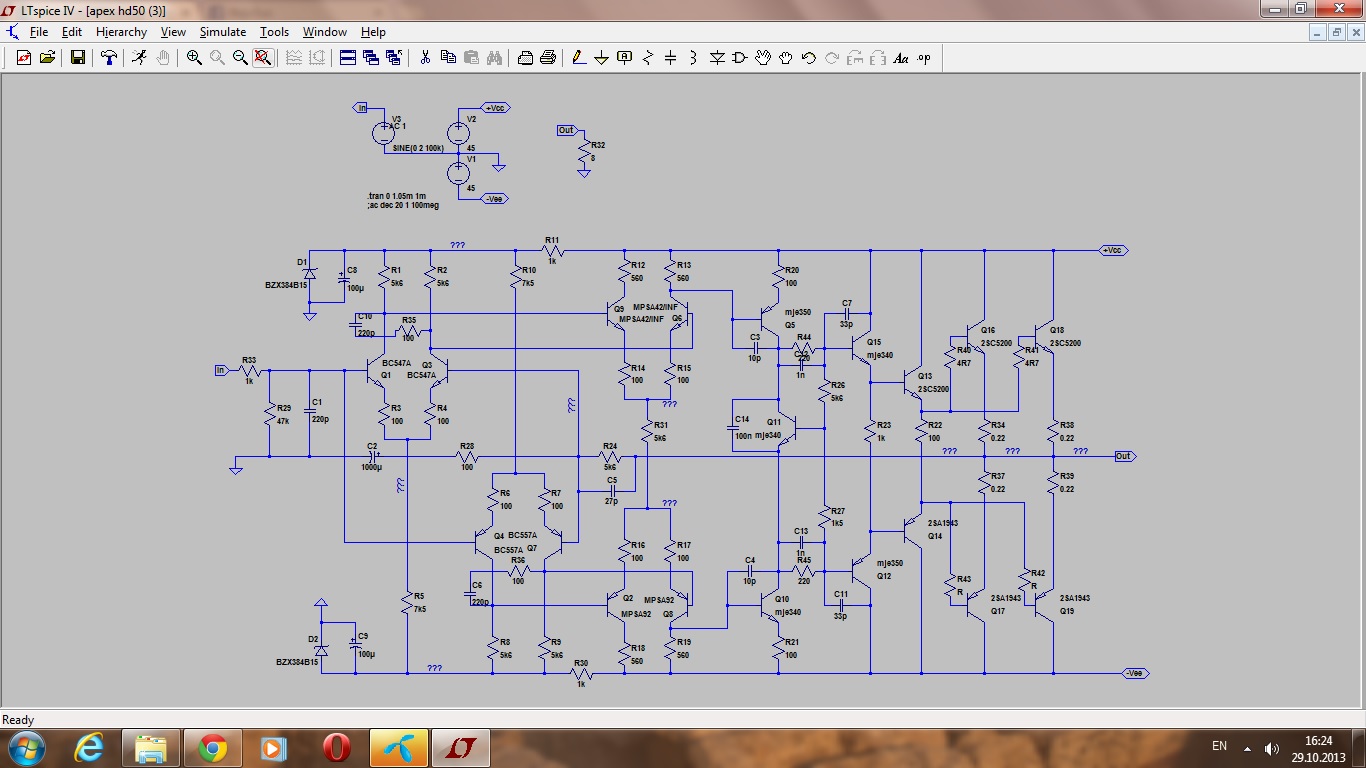Tile windows horizontally icon
Screen dimensions: 1366x768
point(348,58)
